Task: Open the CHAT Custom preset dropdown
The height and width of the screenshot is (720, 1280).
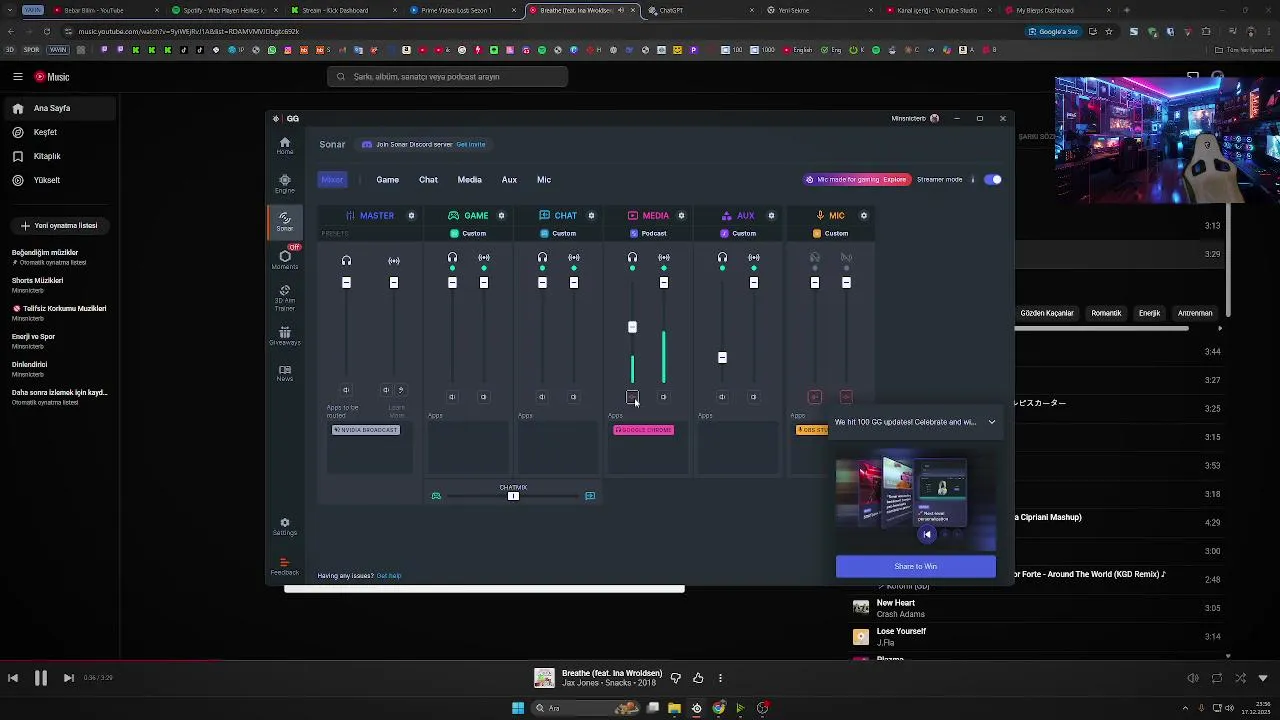Action: point(558,234)
